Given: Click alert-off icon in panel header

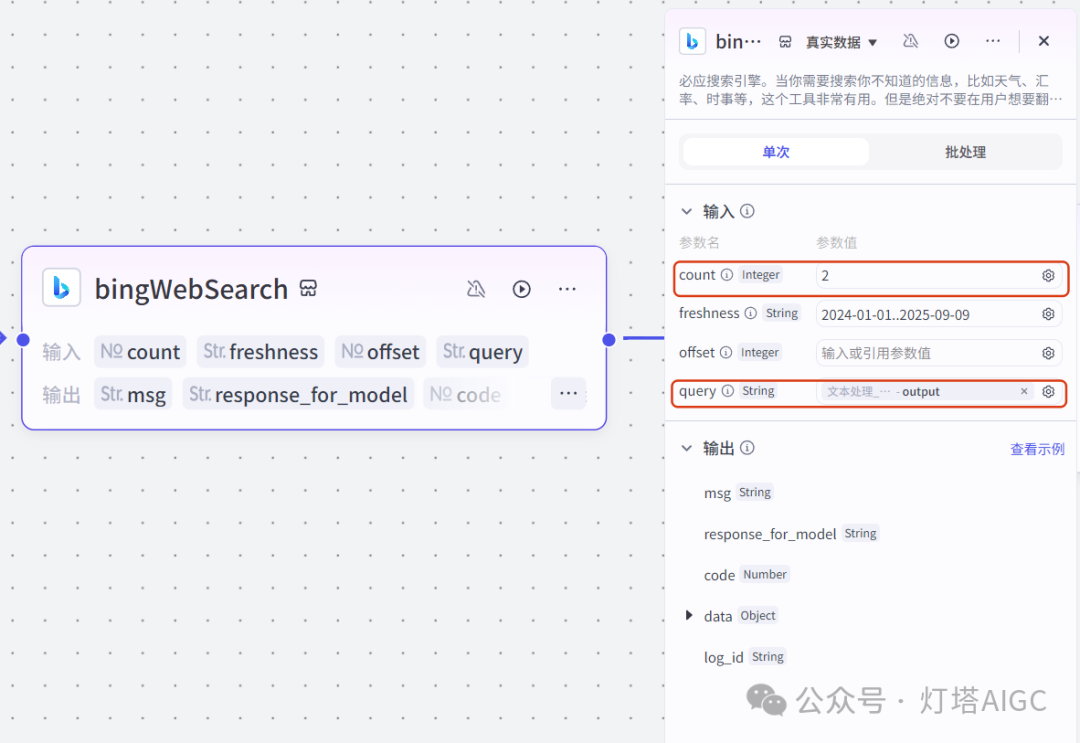Looking at the screenshot, I should 911,41.
